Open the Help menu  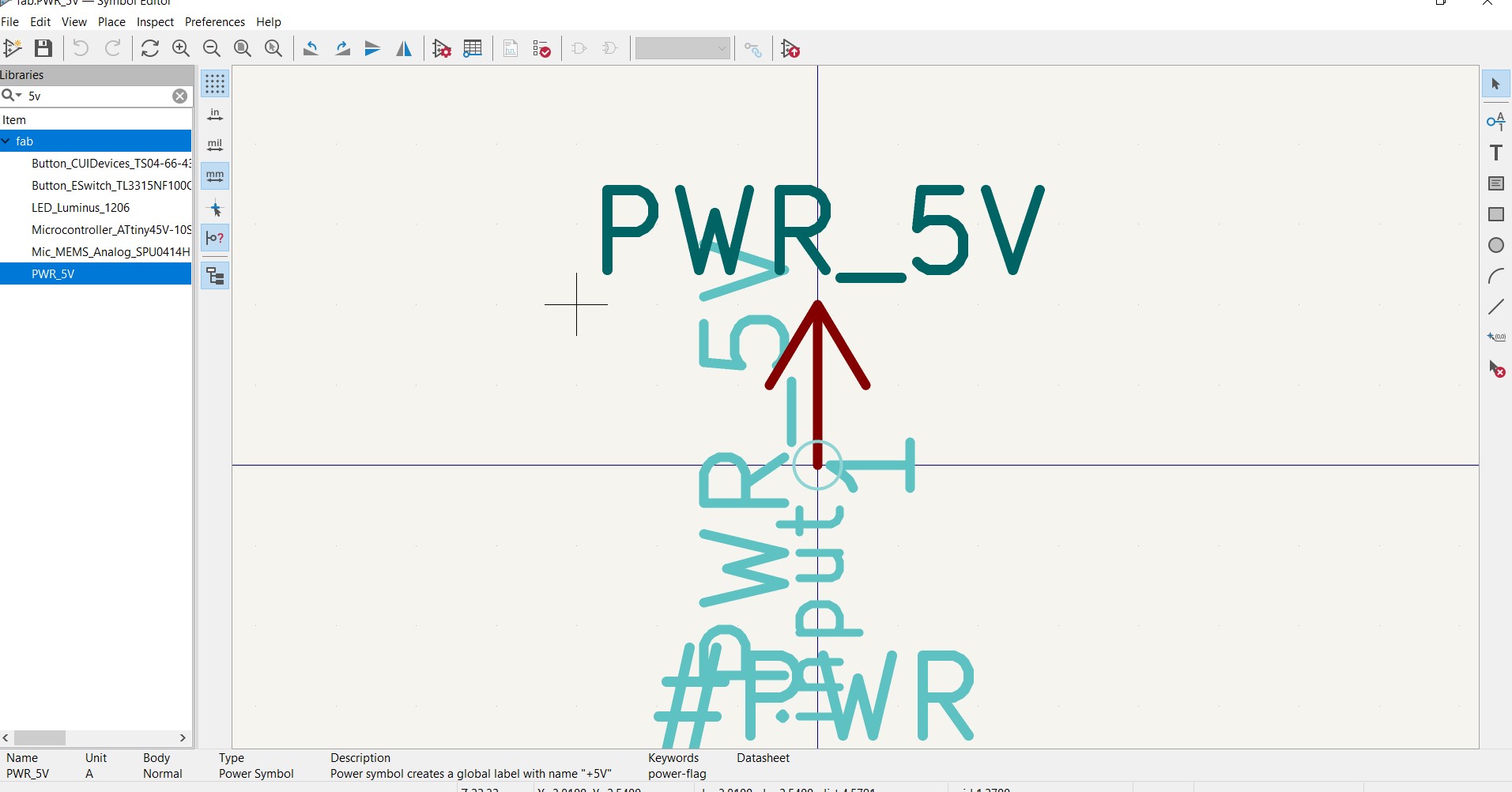pos(269,22)
